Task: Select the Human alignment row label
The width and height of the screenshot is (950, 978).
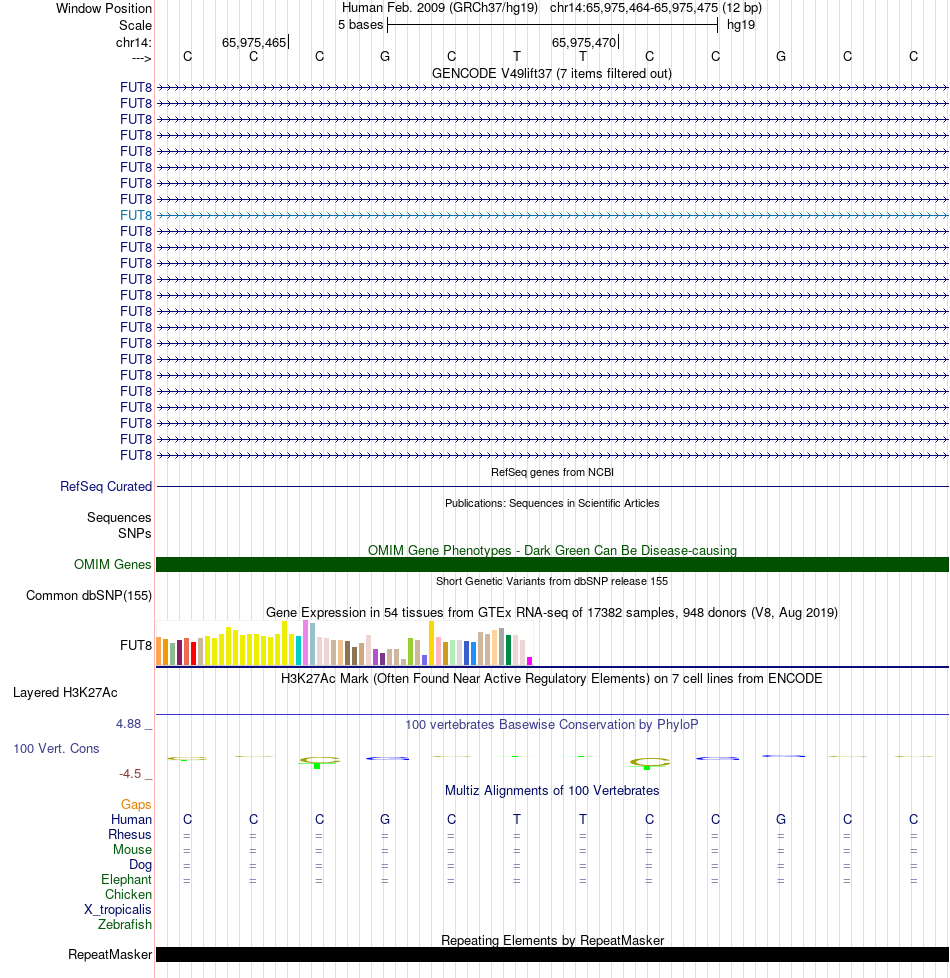Action: tap(131, 820)
